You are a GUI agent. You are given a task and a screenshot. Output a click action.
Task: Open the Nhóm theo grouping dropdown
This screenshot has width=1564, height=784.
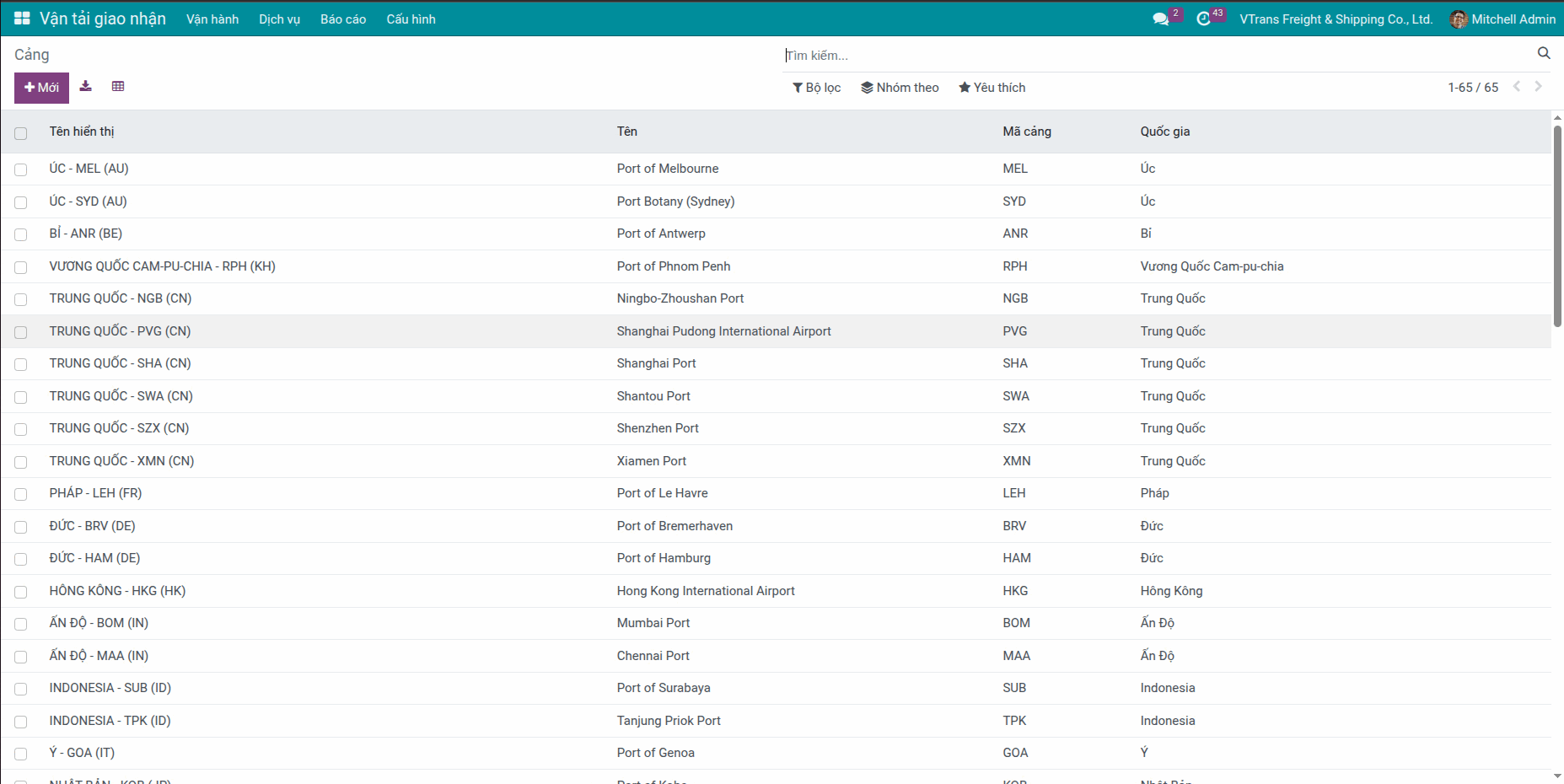[x=900, y=88]
